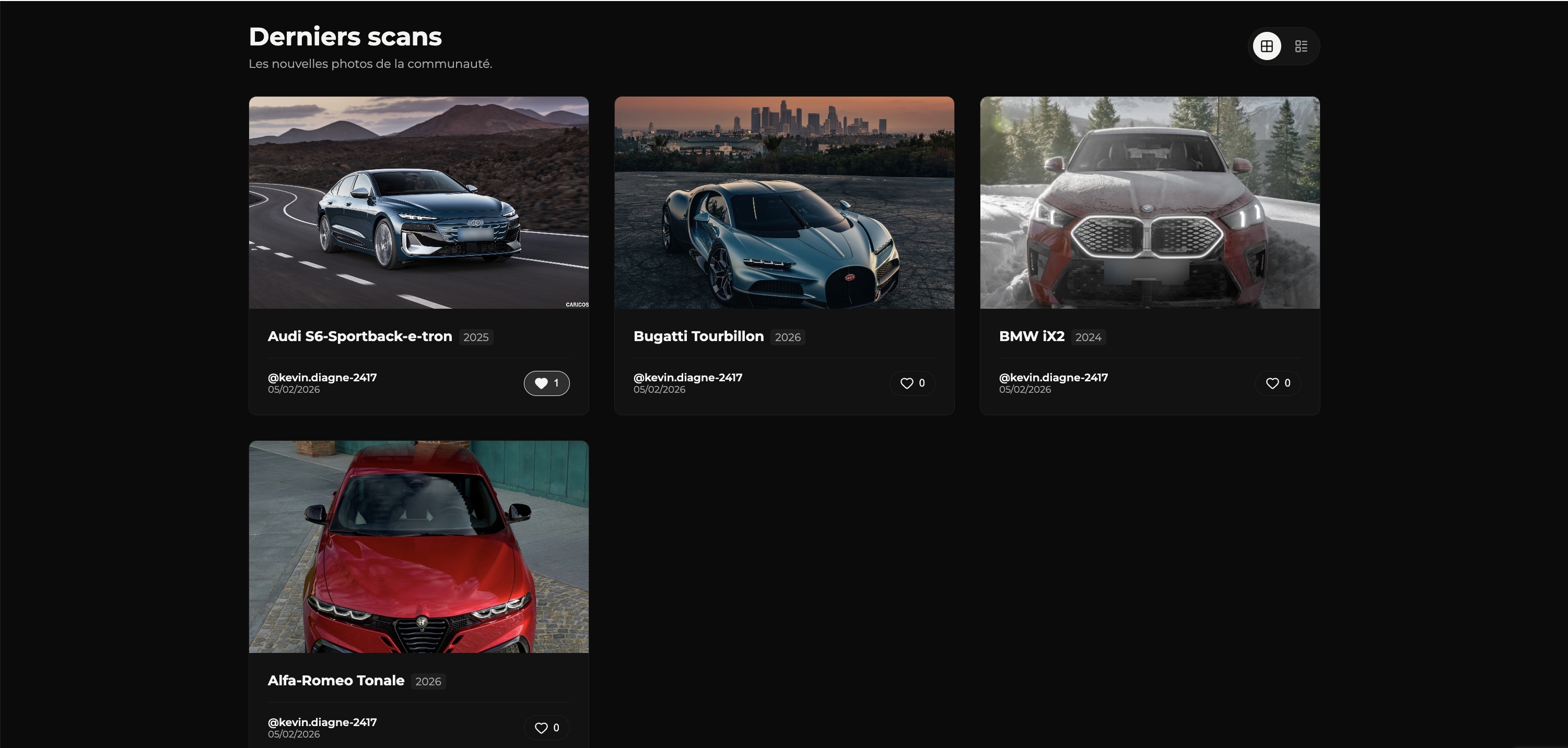Switch to list view layout
The image size is (1568, 748).
(1302, 46)
